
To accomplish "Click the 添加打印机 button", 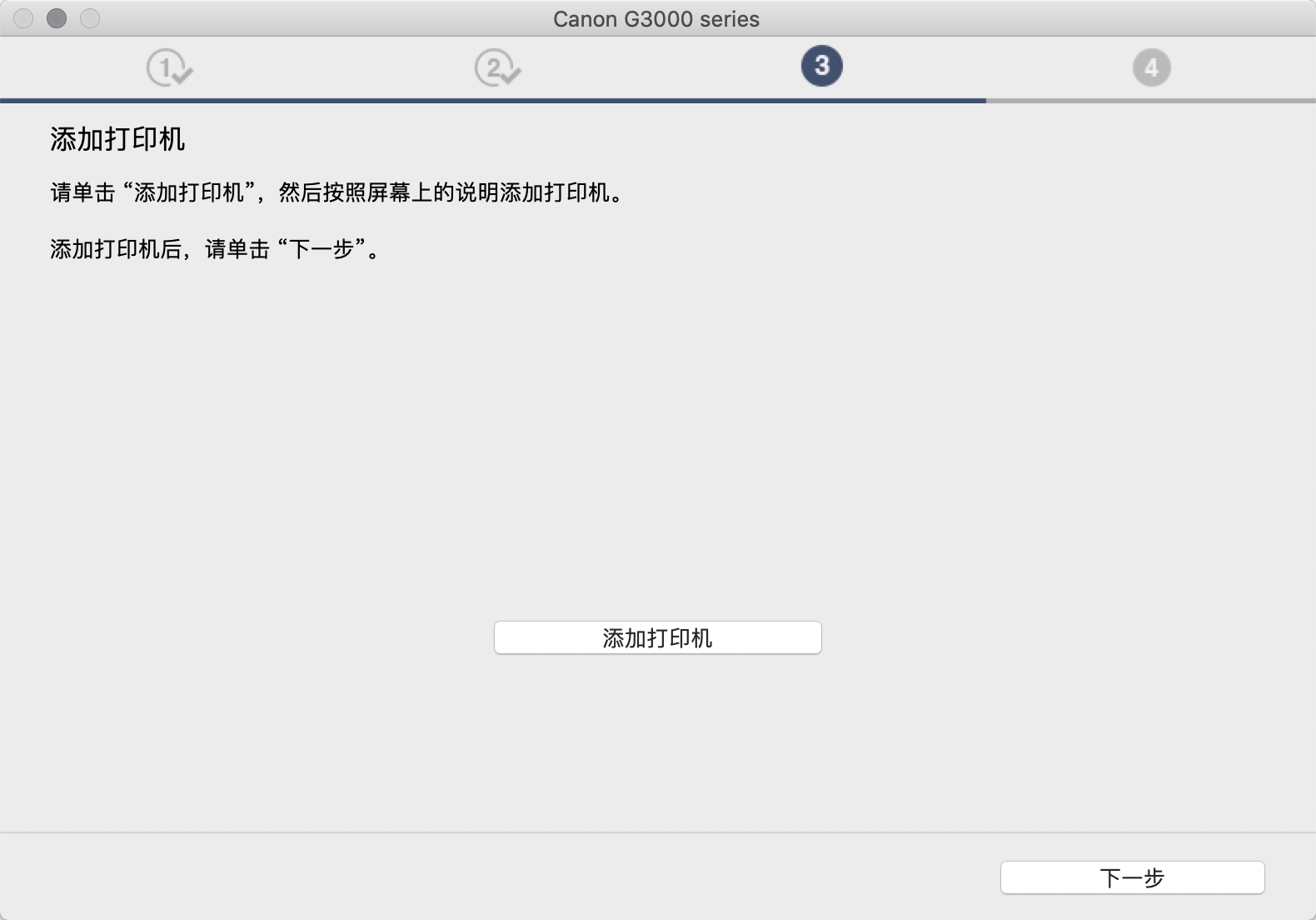I will coord(657,637).
